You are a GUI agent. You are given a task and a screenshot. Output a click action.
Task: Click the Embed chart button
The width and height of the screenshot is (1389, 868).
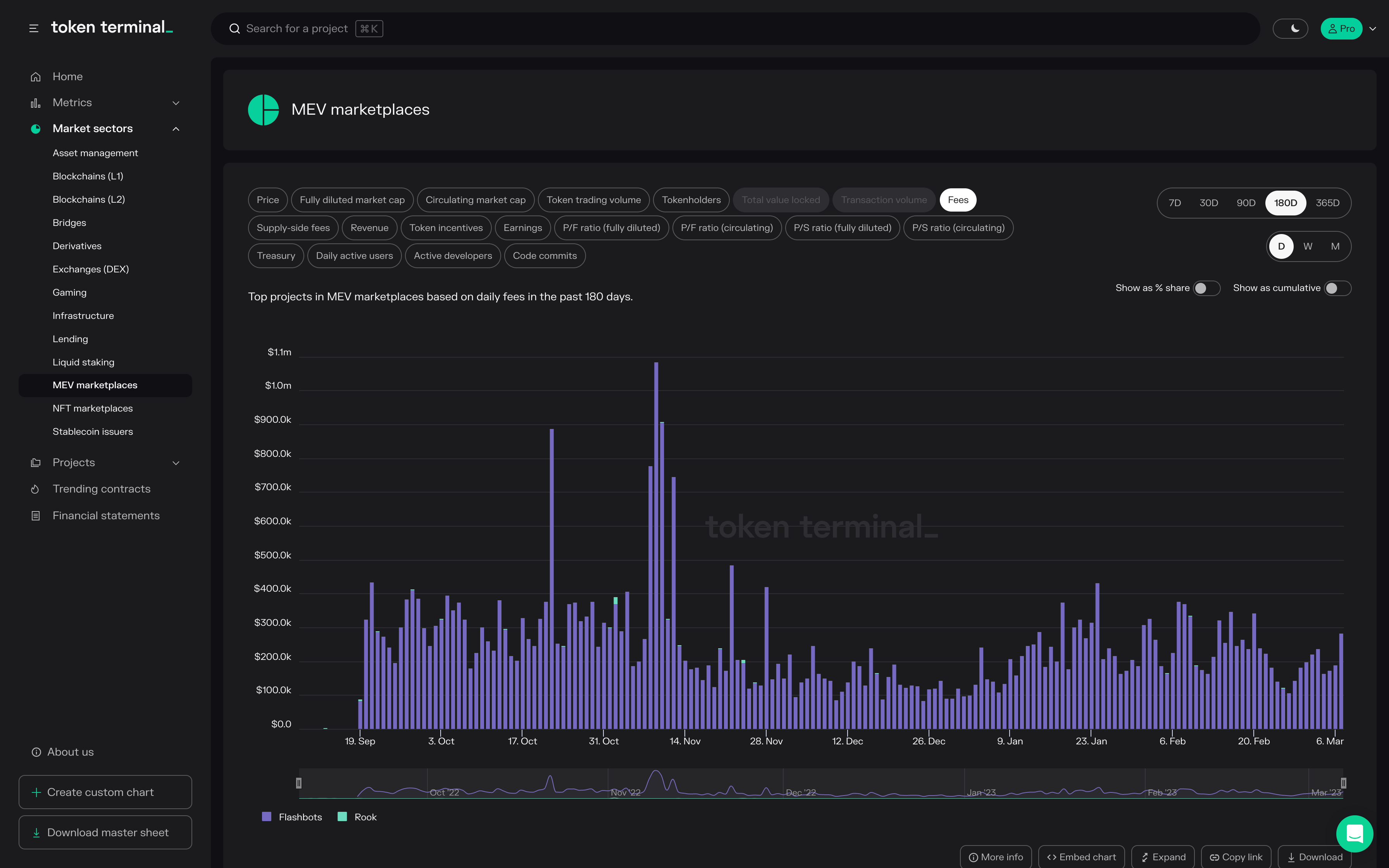[x=1081, y=856]
